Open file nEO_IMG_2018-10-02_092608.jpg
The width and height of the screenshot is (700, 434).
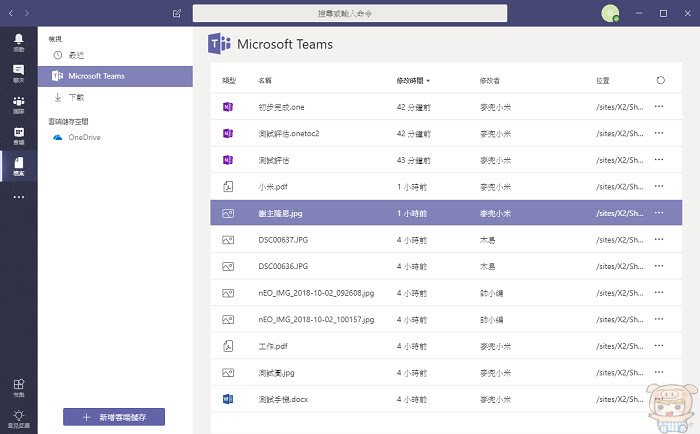point(316,293)
